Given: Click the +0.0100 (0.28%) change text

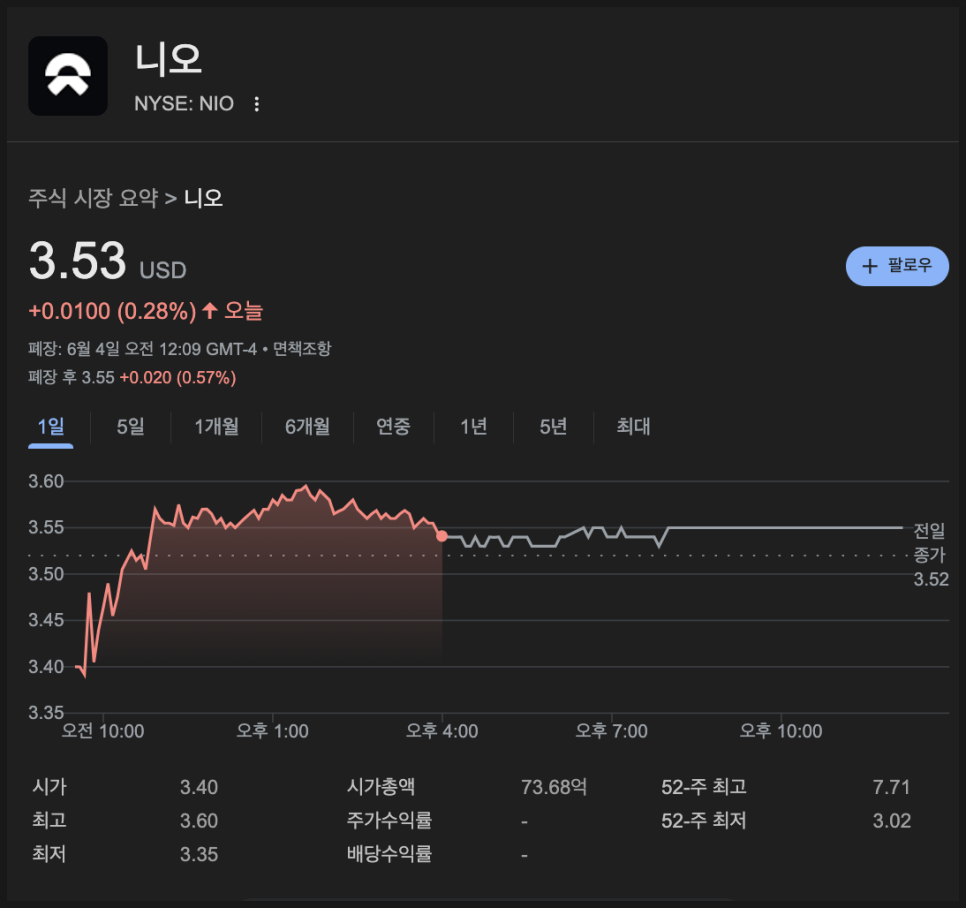Looking at the screenshot, I should [113, 311].
